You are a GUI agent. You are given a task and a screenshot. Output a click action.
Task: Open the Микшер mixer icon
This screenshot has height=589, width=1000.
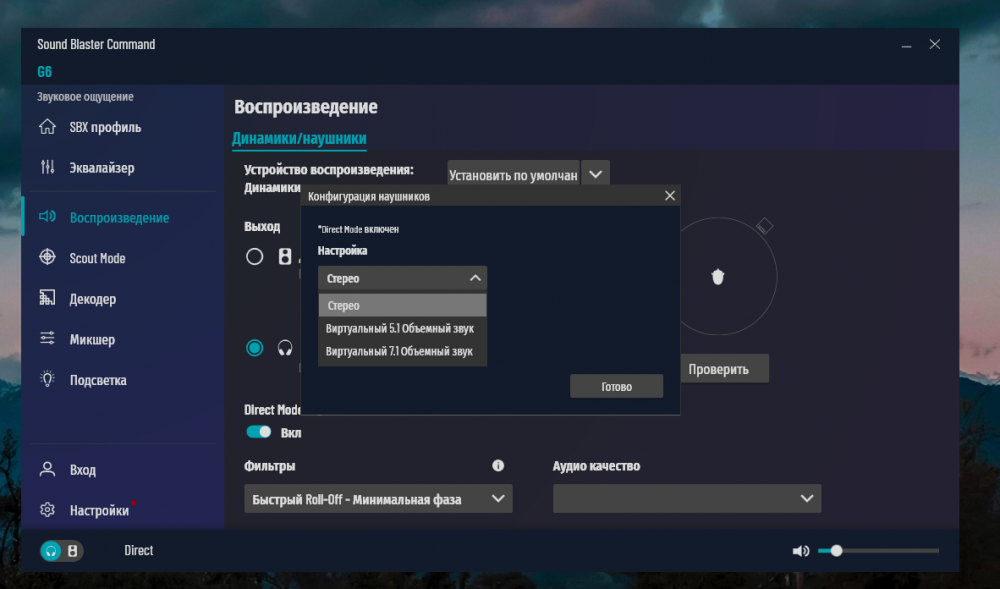47,339
